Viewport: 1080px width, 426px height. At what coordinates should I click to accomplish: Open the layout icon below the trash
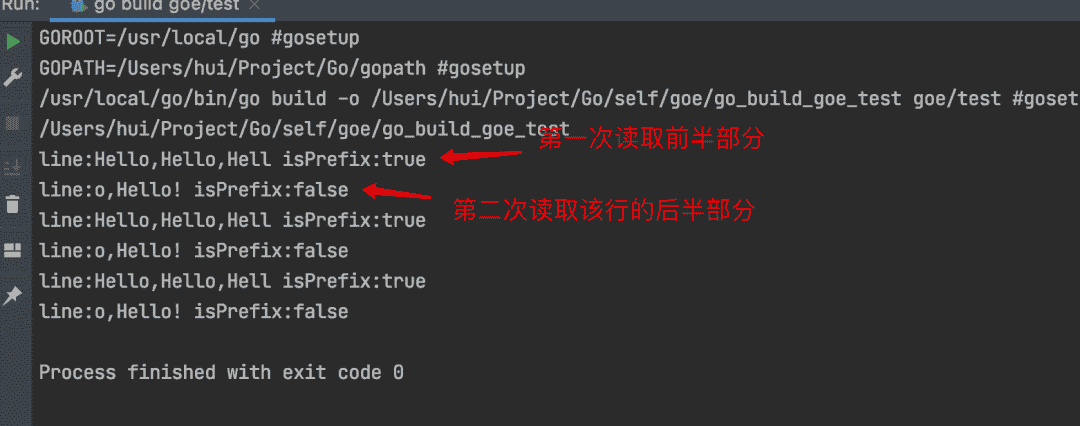(x=13, y=249)
